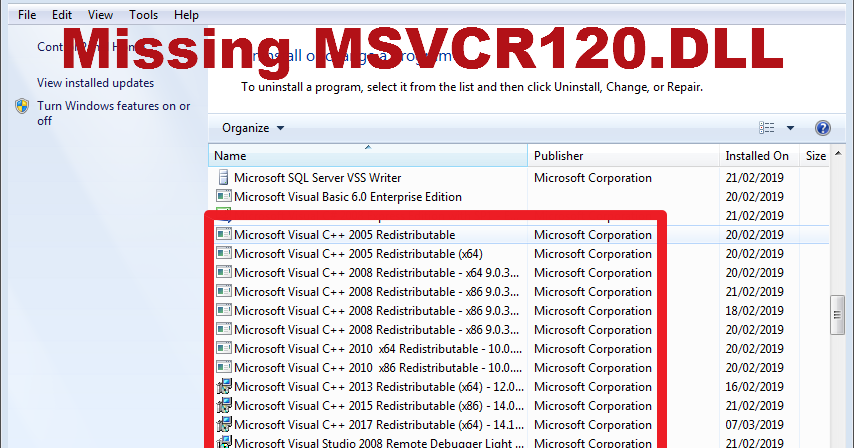Click the blue help icon
The height and width of the screenshot is (448, 854).
[822, 128]
